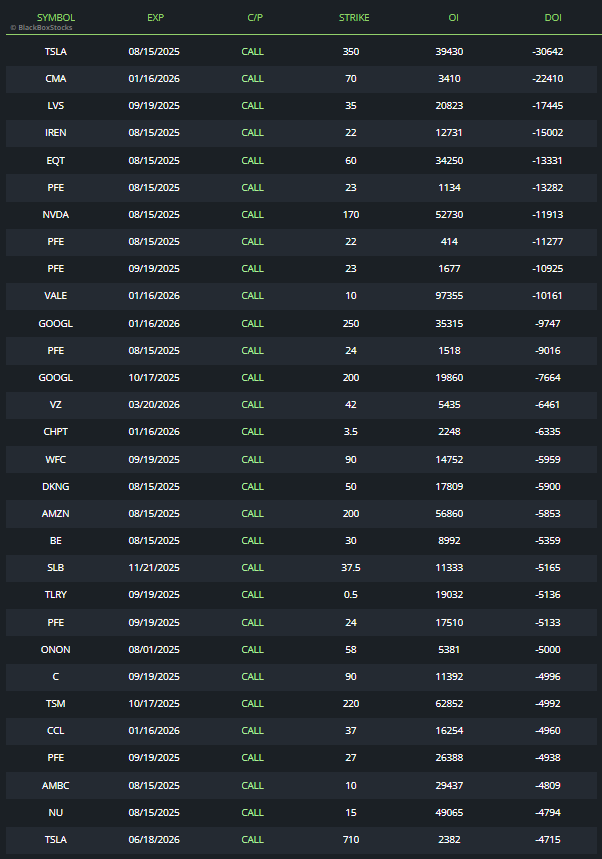Click the DOI value -10925

coord(548,268)
